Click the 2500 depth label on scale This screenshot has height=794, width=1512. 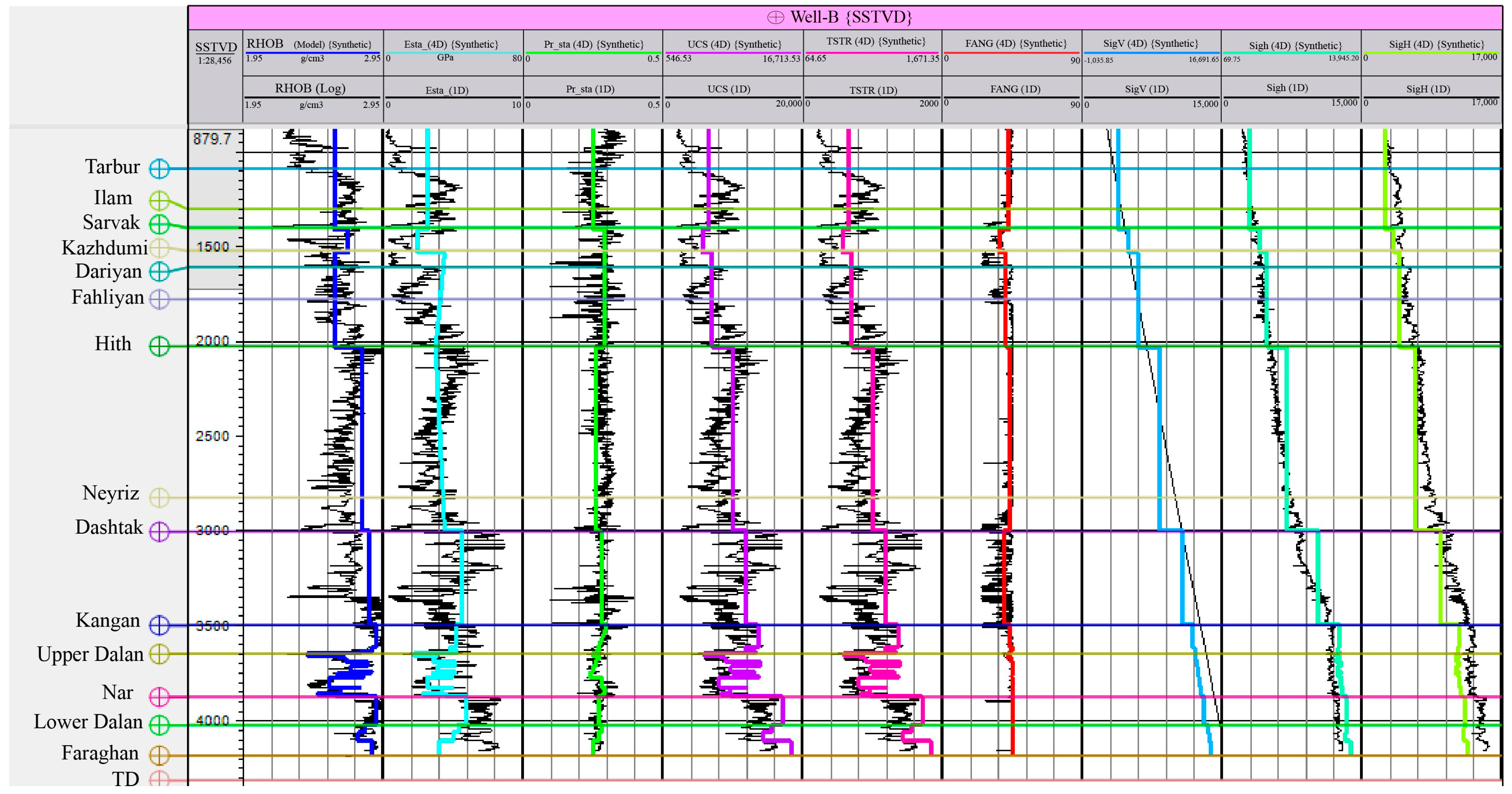(212, 436)
